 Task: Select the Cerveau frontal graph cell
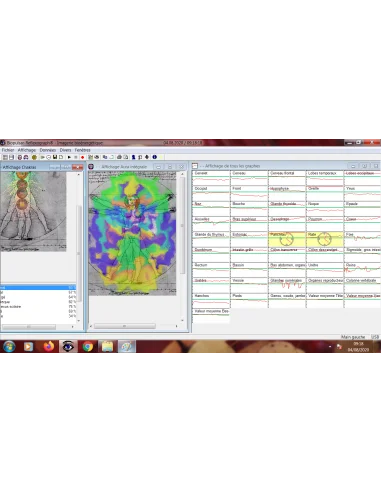click(287, 178)
